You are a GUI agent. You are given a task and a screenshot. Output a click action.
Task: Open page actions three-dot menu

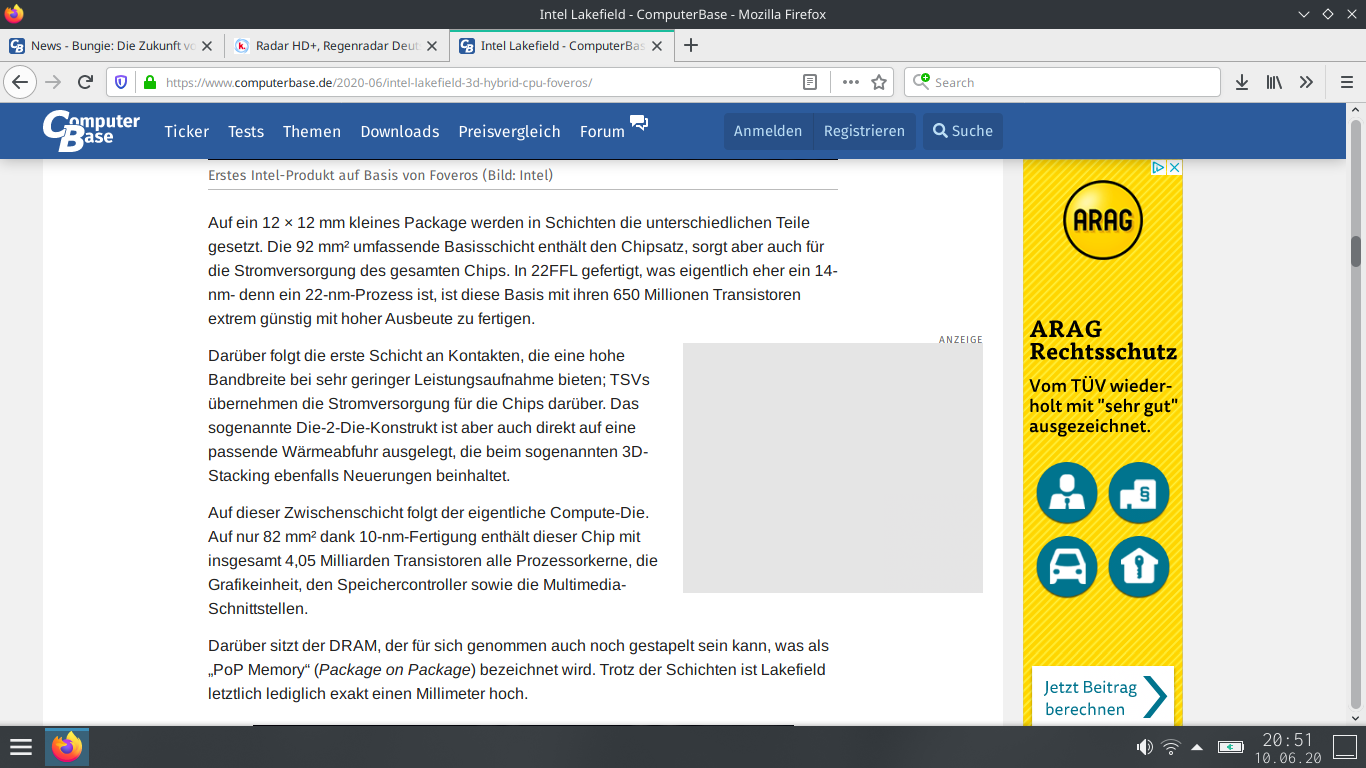click(850, 82)
